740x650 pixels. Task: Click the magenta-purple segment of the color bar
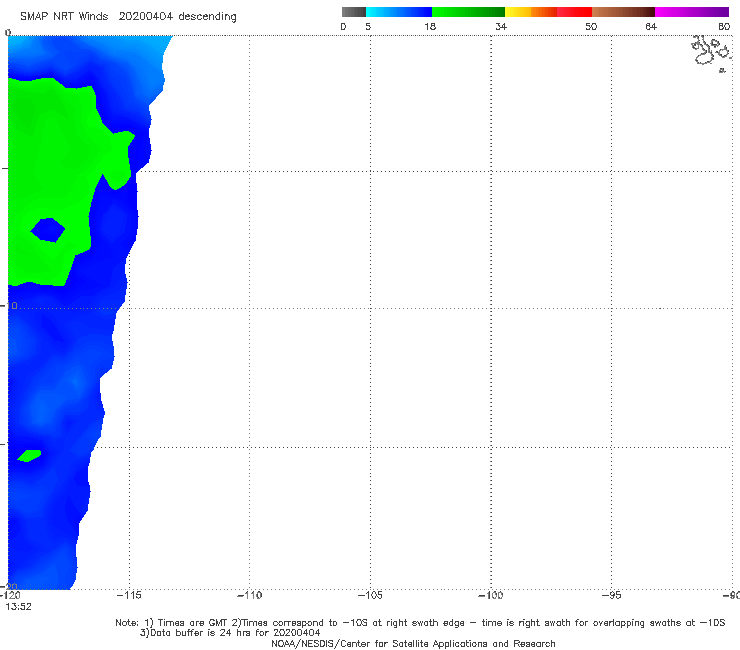(692, 12)
